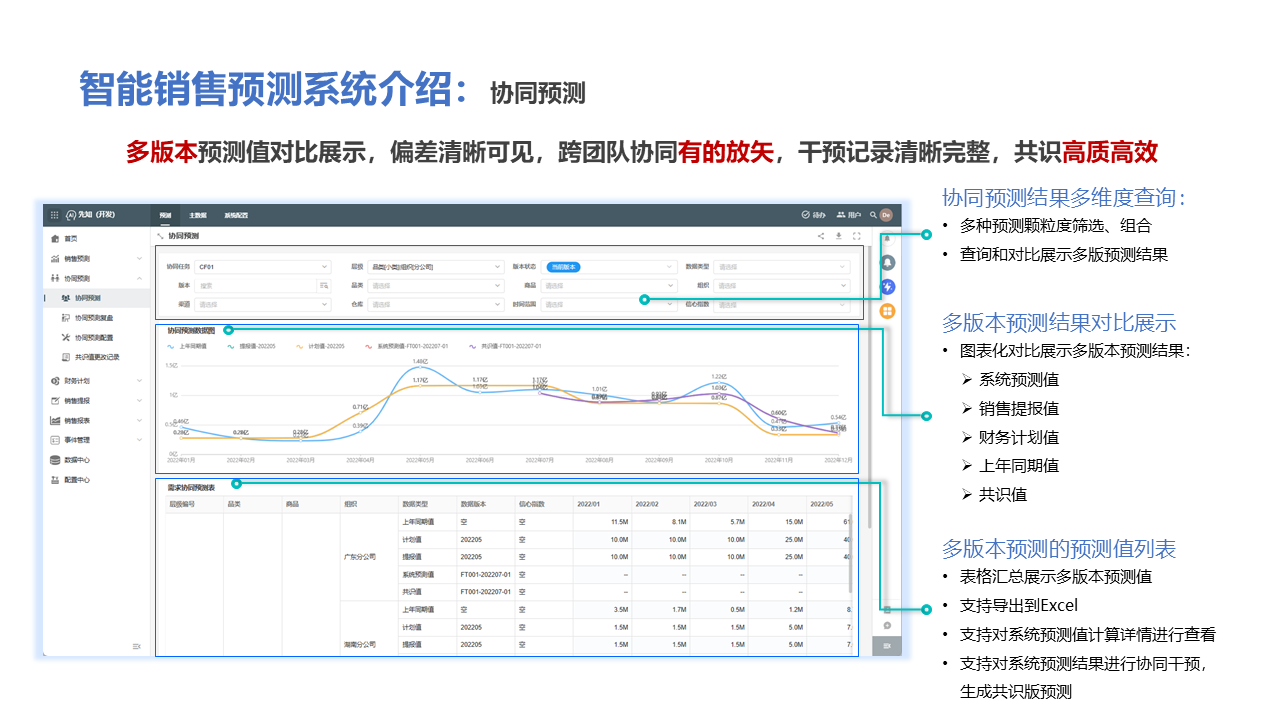The image size is (1280, 720).
Task: Click the app grid launcher icon
Action: [x=54, y=215]
